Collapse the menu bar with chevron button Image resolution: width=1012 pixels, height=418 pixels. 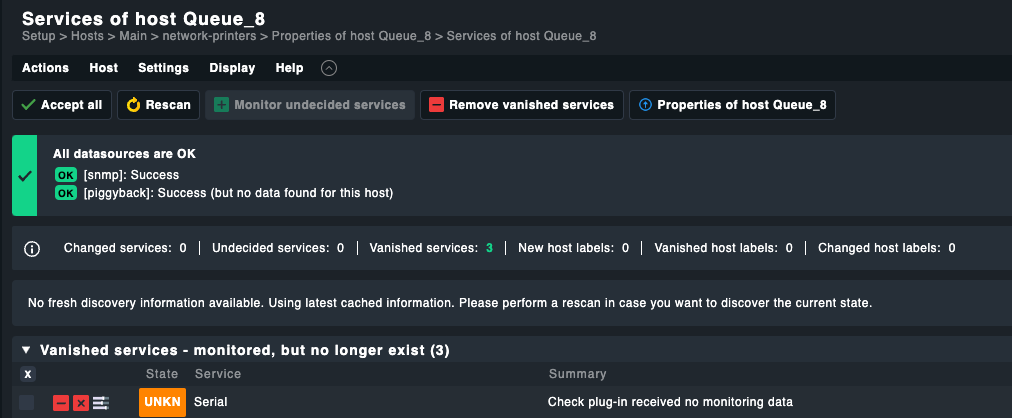[x=329, y=68]
